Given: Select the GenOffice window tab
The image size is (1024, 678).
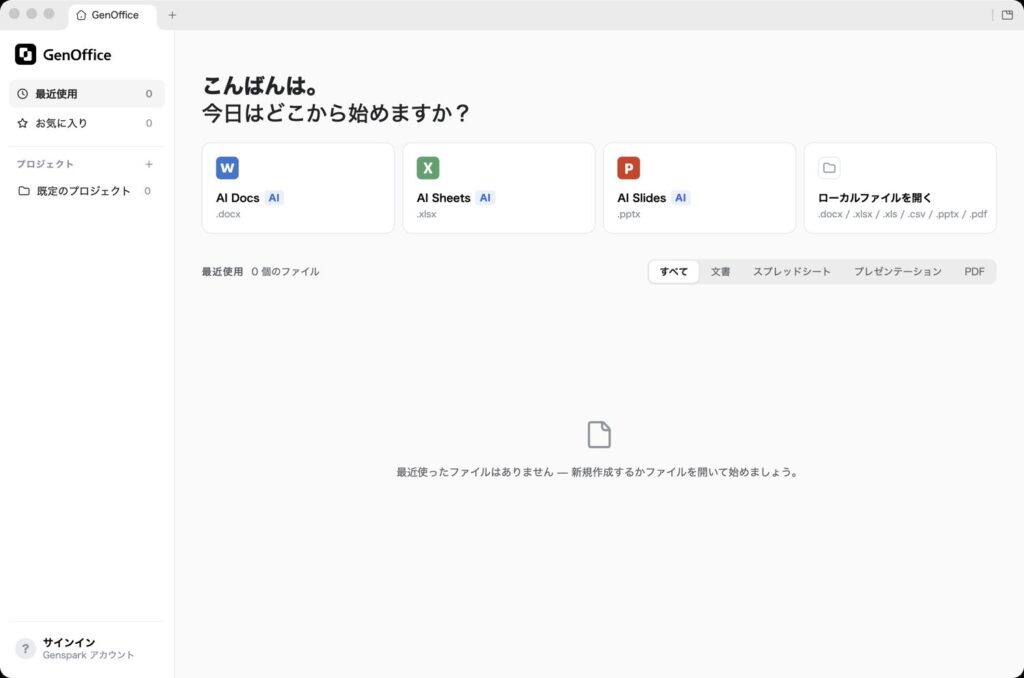Looking at the screenshot, I should click(x=112, y=16).
